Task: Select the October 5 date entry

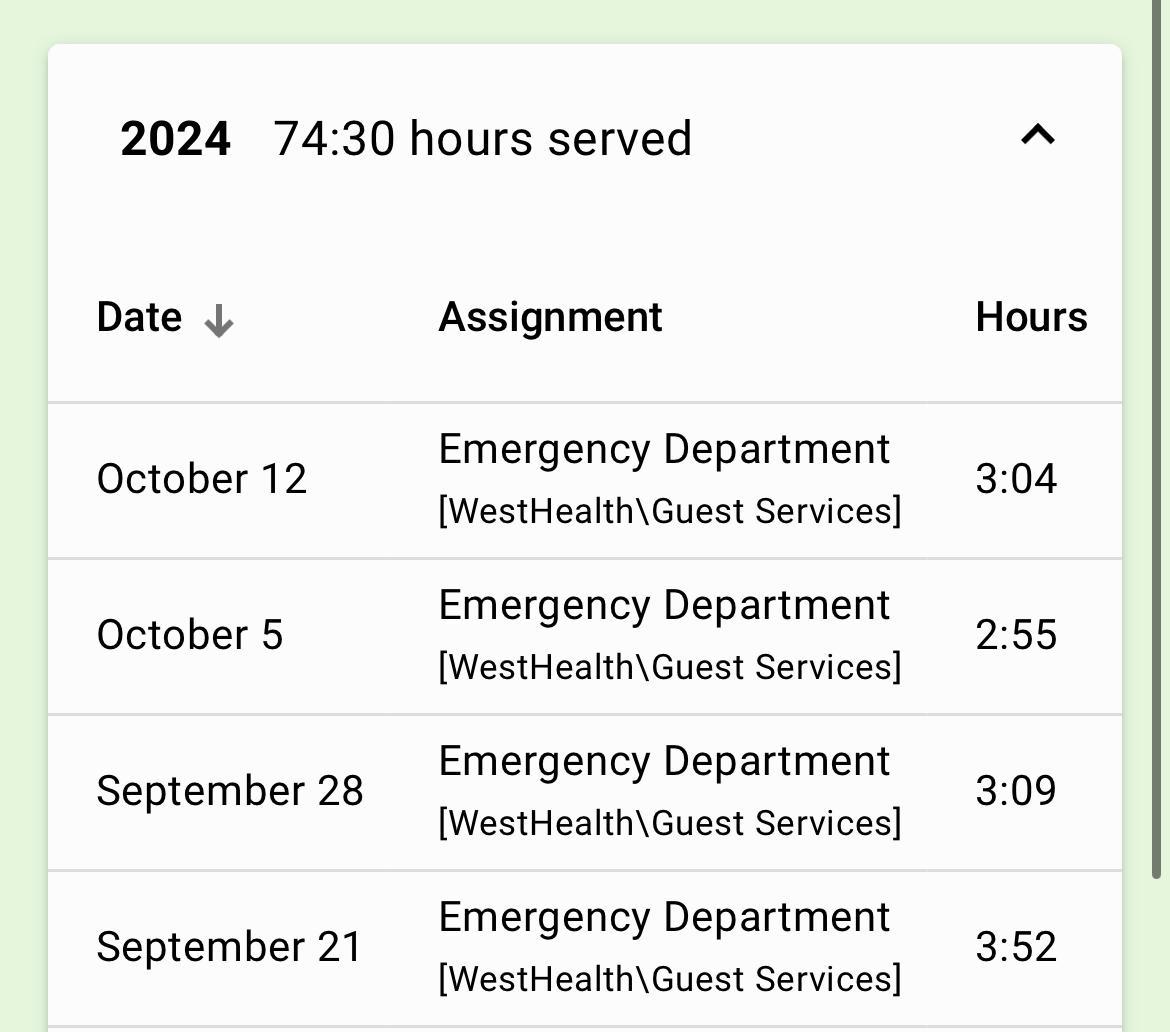Action: point(190,635)
